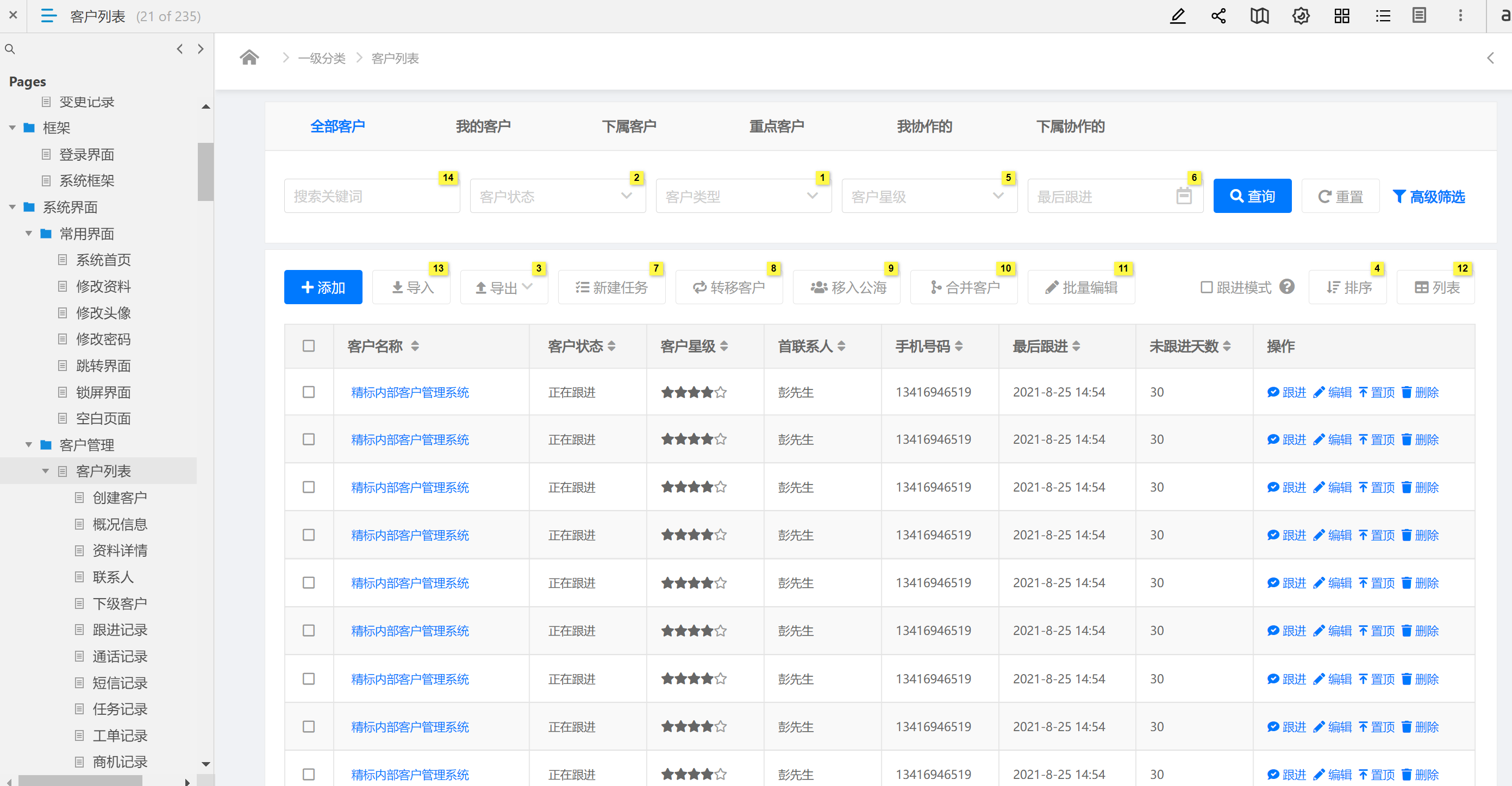Check the select-all checkbox in table header
Screen dimensions: 1512x786
point(309,346)
